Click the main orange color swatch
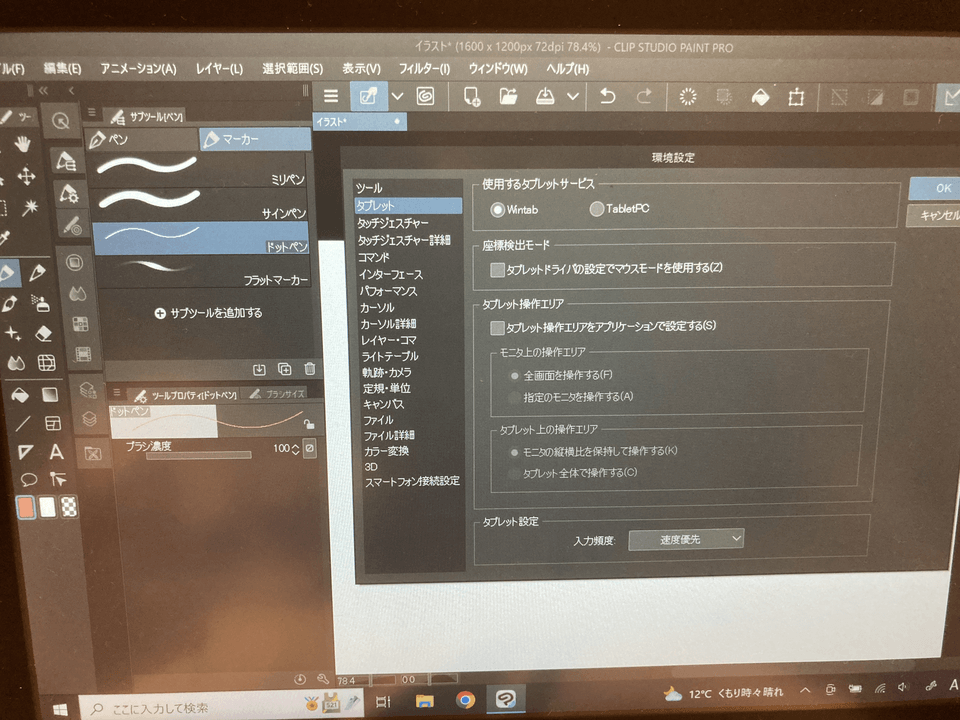Viewport: 960px width, 720px height. [25, 508]
